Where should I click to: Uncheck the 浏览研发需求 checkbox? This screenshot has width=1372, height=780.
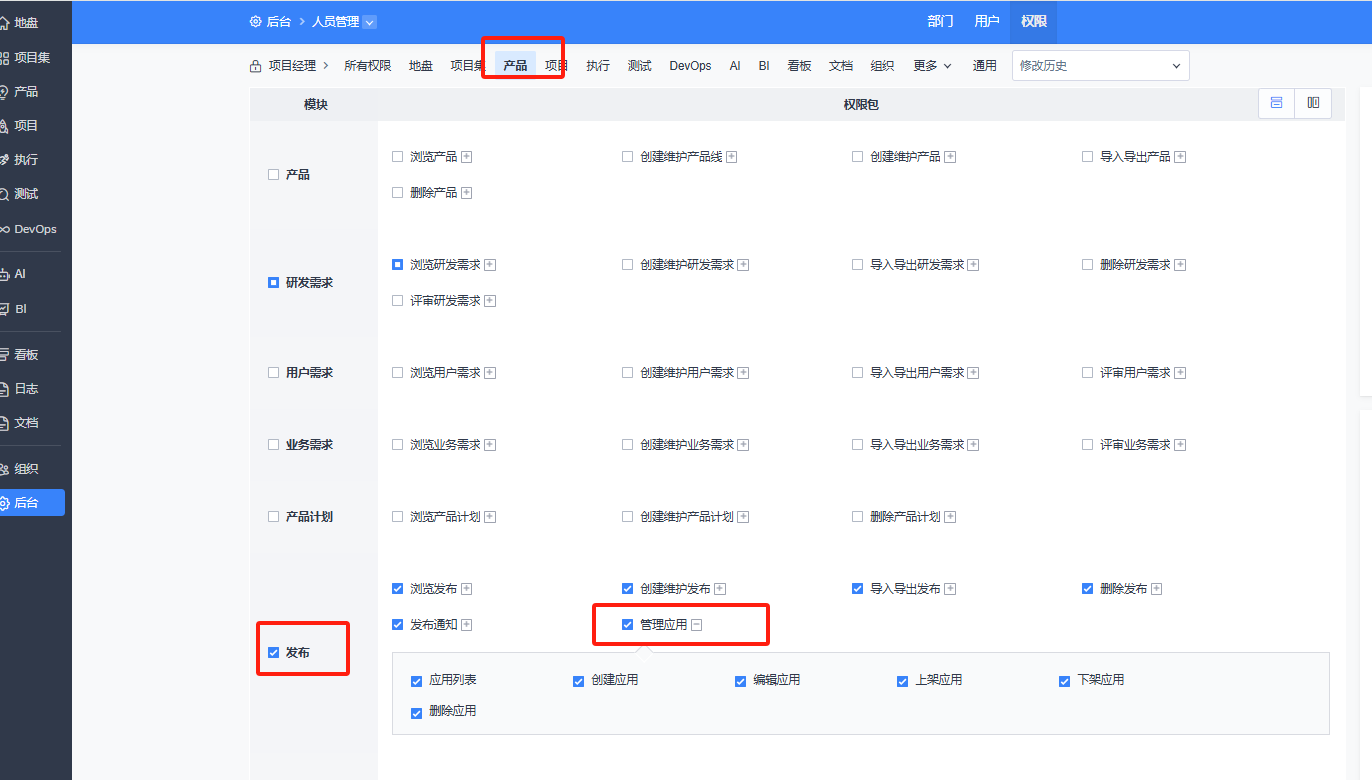point(397,265)
